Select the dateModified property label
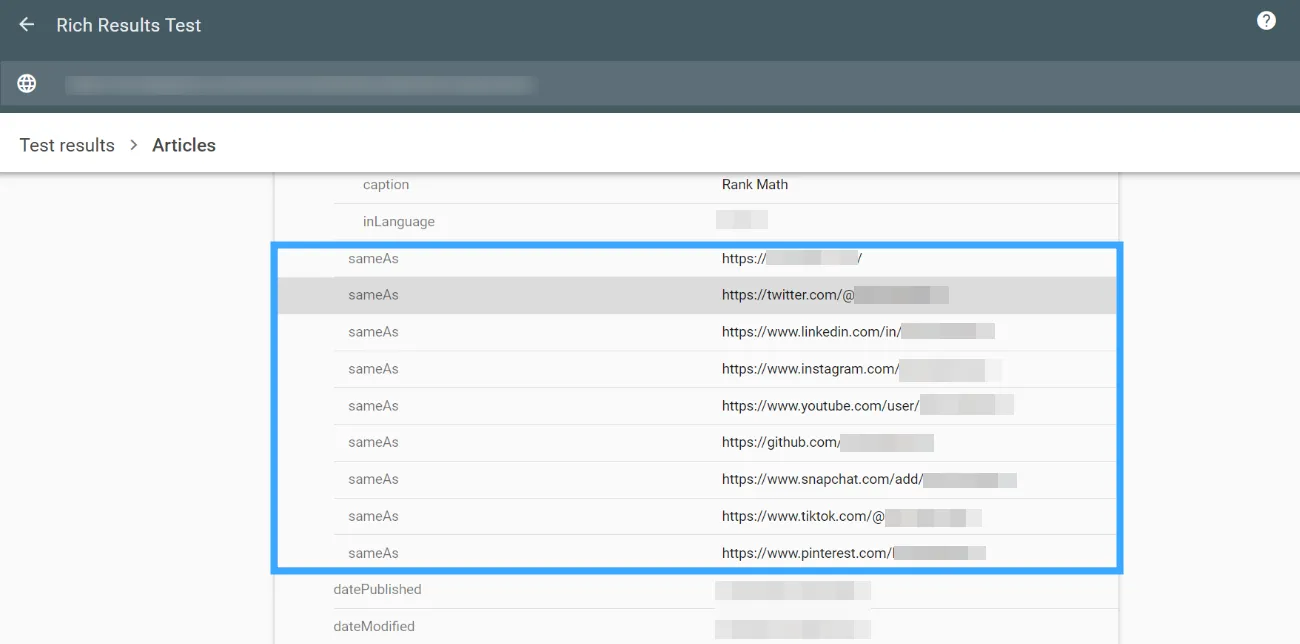 (374, 627)
